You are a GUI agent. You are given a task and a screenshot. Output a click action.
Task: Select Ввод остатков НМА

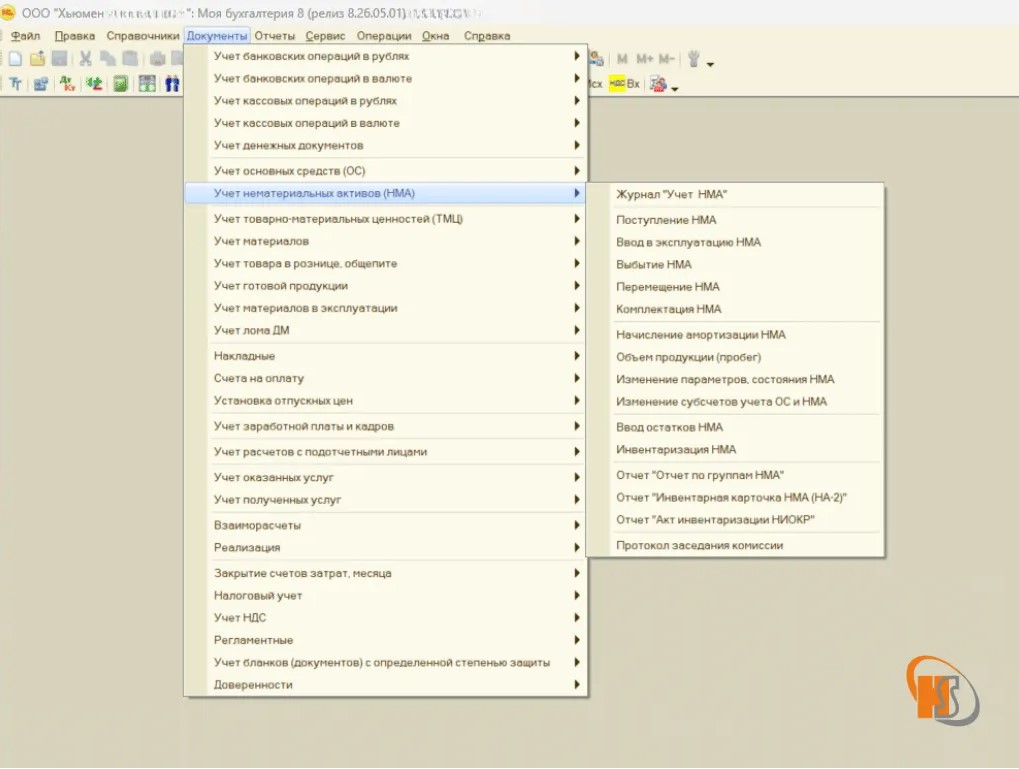point(735,427)
